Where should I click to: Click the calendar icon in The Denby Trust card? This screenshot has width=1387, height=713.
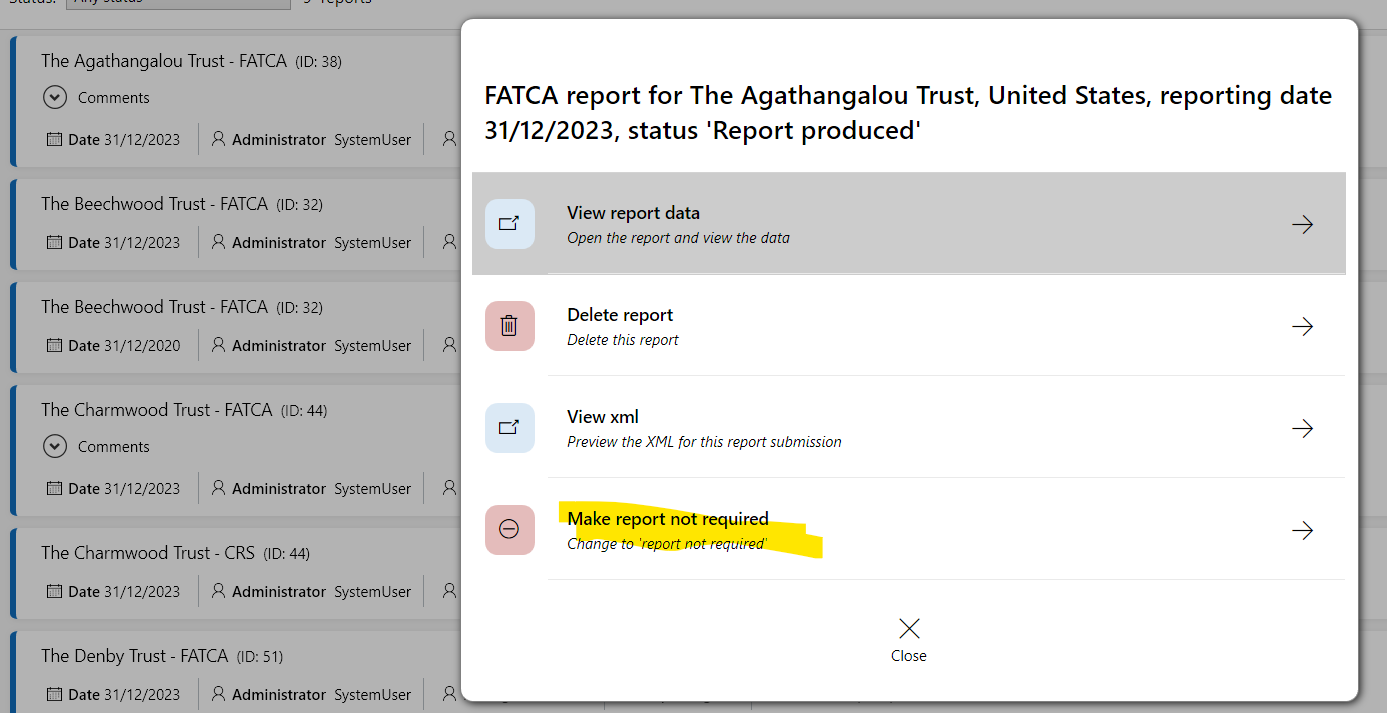click(55, 694)
